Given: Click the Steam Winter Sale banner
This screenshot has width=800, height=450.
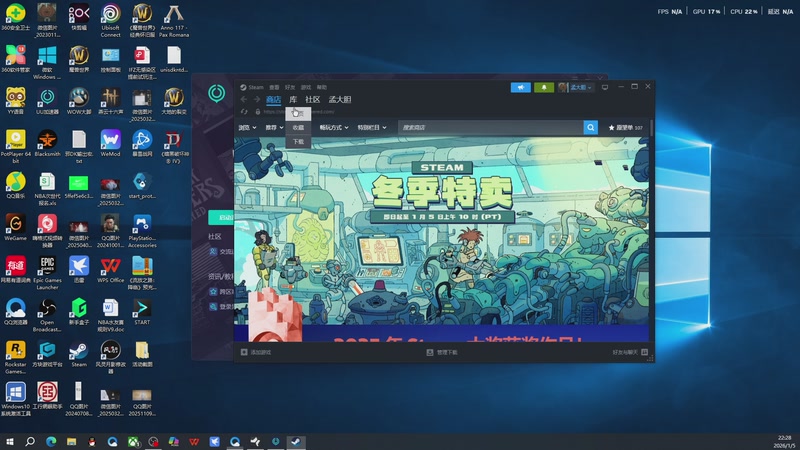Looking at the screenshot, I should point(441,231).
